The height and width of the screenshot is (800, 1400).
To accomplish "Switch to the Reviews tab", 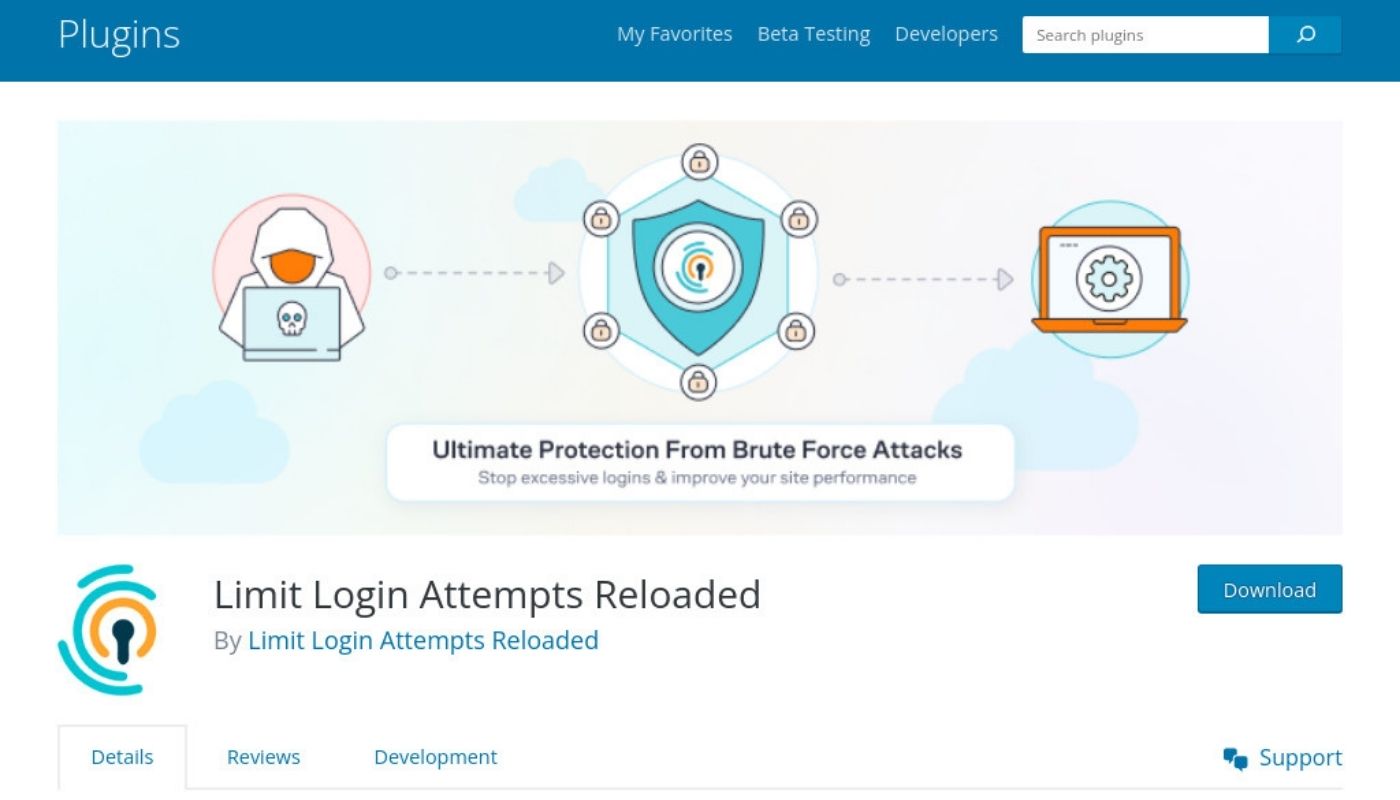I will click(x=263, y=757).
